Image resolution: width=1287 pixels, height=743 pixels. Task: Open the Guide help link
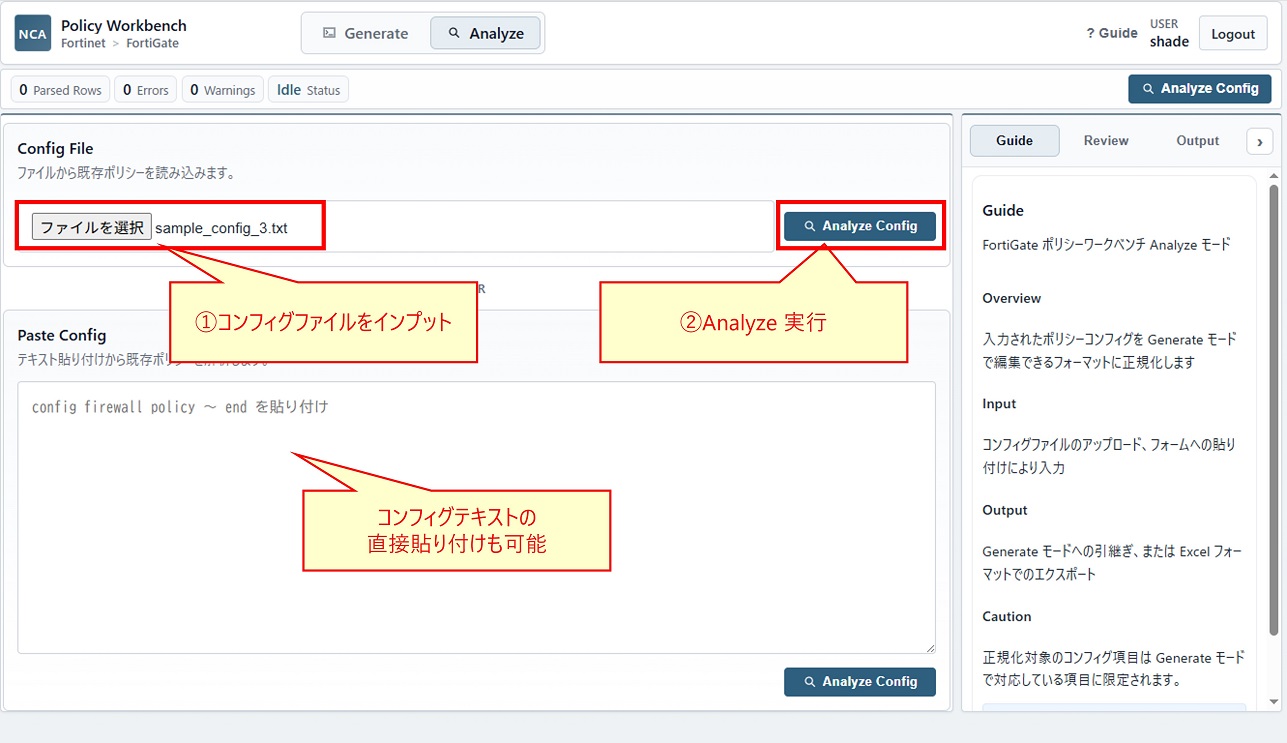coord(1112,33)
